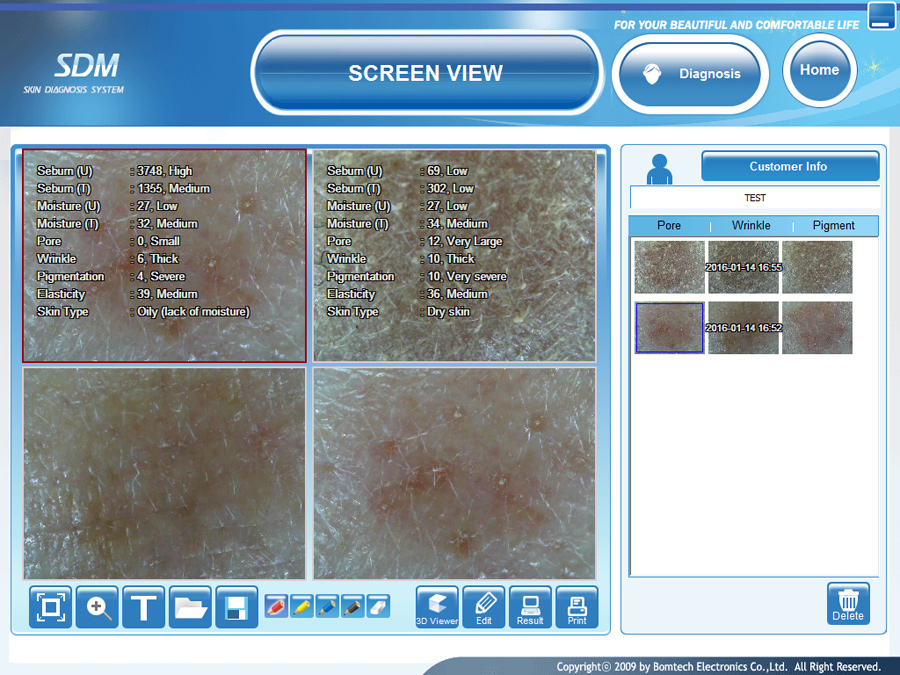Select the eraser tool

(378, 606)
